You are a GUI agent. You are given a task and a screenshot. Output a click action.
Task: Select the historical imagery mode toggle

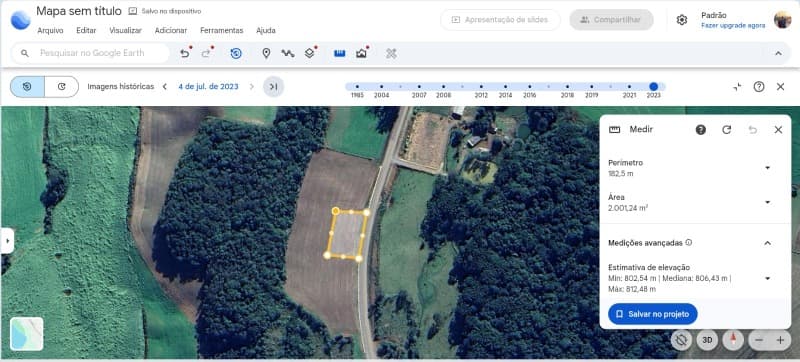27,87
